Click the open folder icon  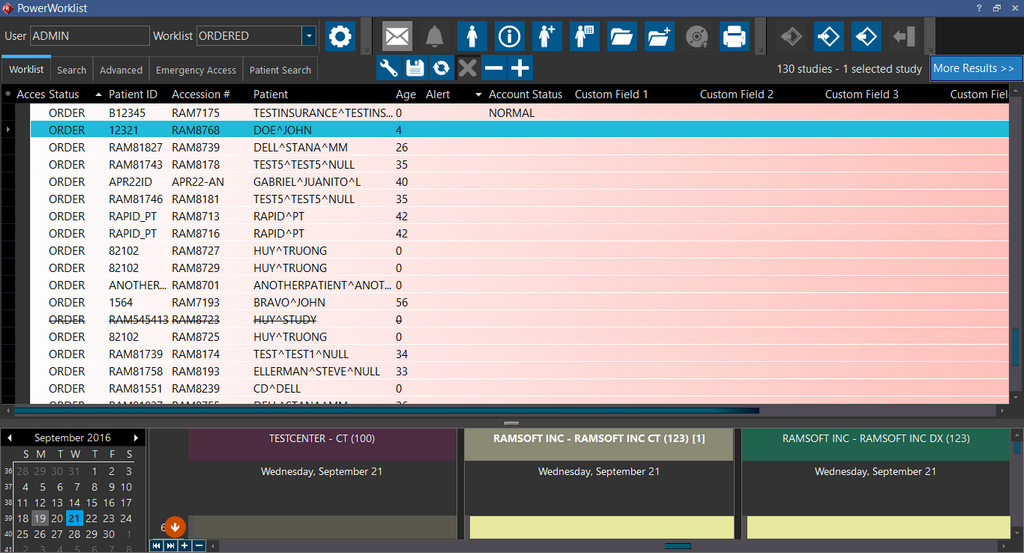621,37
